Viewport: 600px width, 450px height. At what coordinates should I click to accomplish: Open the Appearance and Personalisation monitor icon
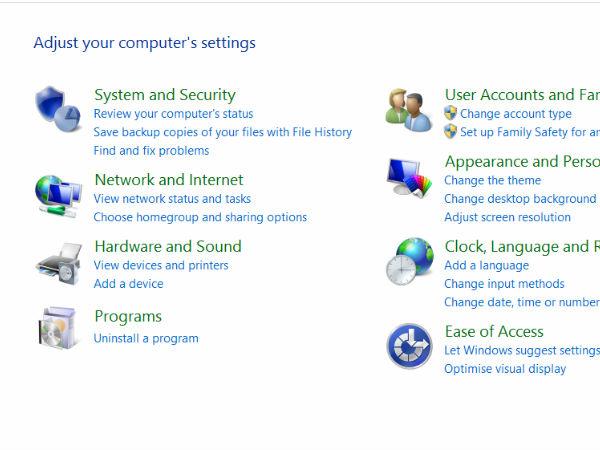[409, 180]
